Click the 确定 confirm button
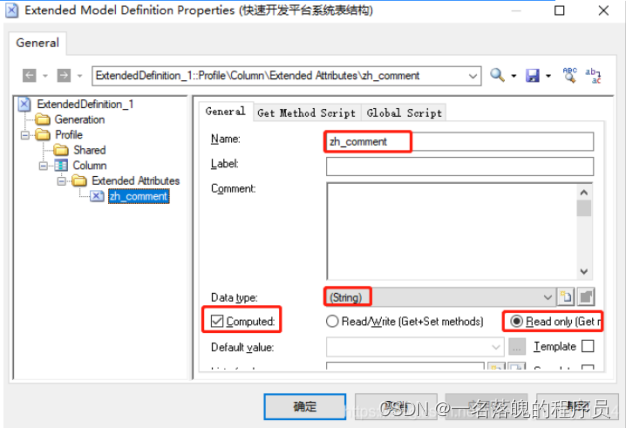 [305, 407]
